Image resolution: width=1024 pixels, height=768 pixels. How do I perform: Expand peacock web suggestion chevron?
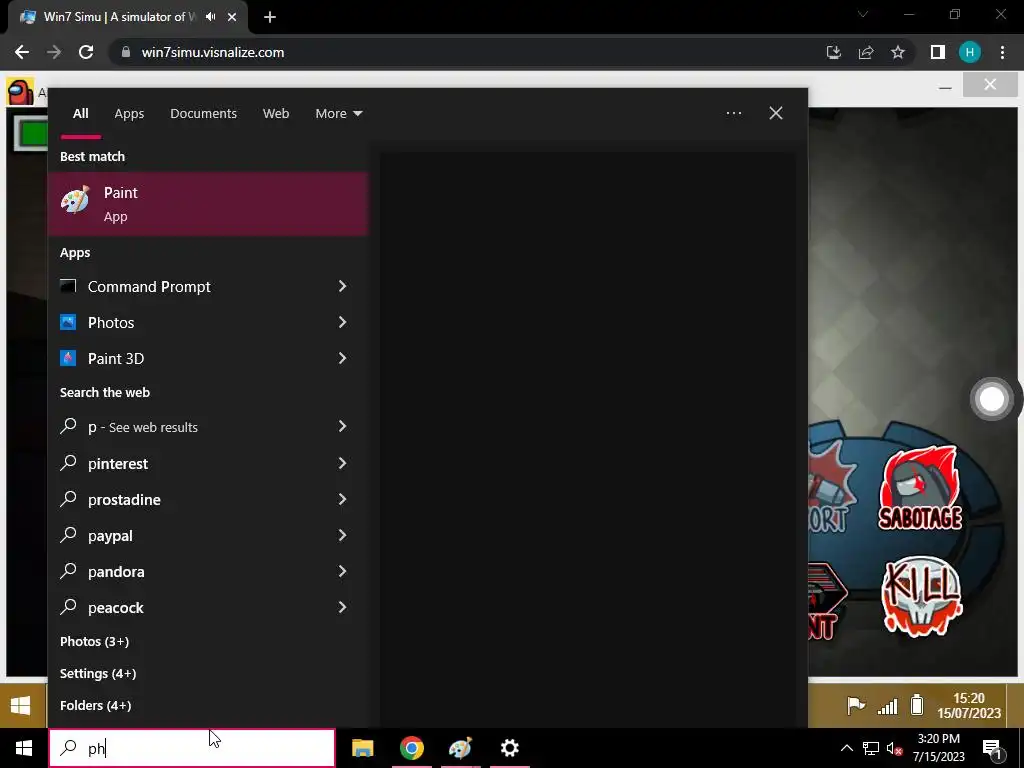(342, 607)
